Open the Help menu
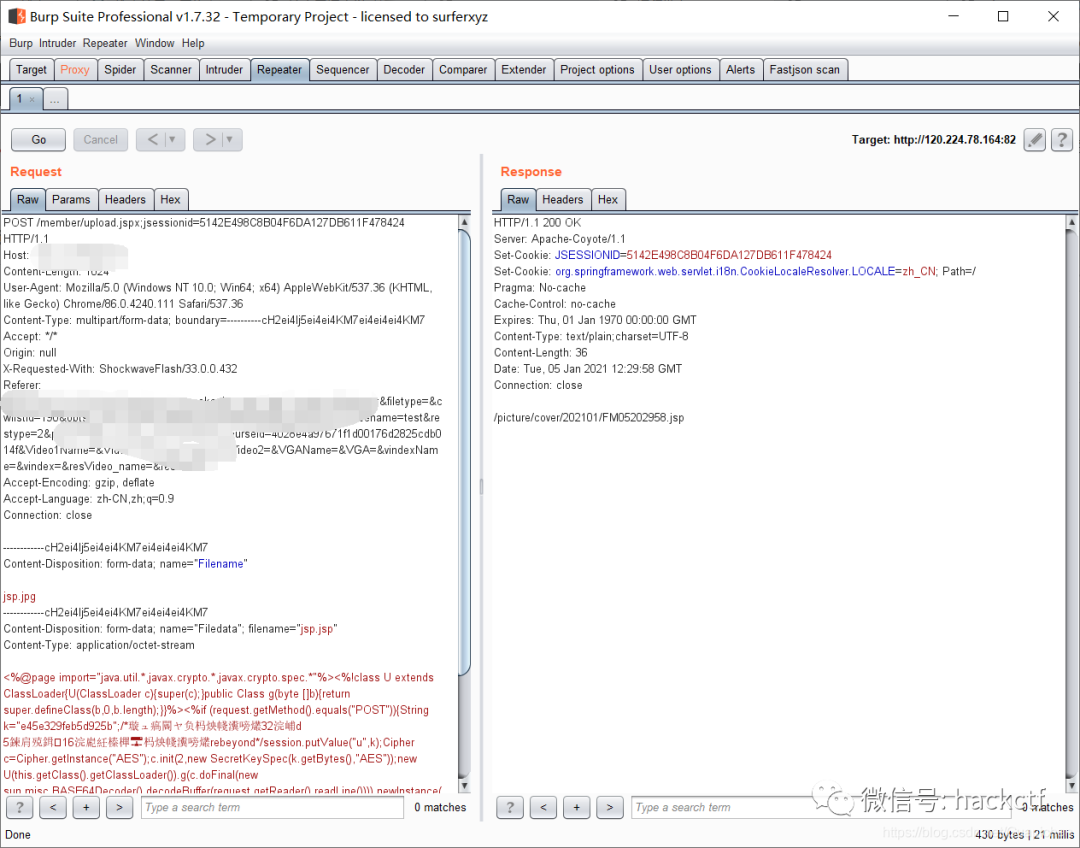This screenshot has width=1080, height=848. coord(193,43)
